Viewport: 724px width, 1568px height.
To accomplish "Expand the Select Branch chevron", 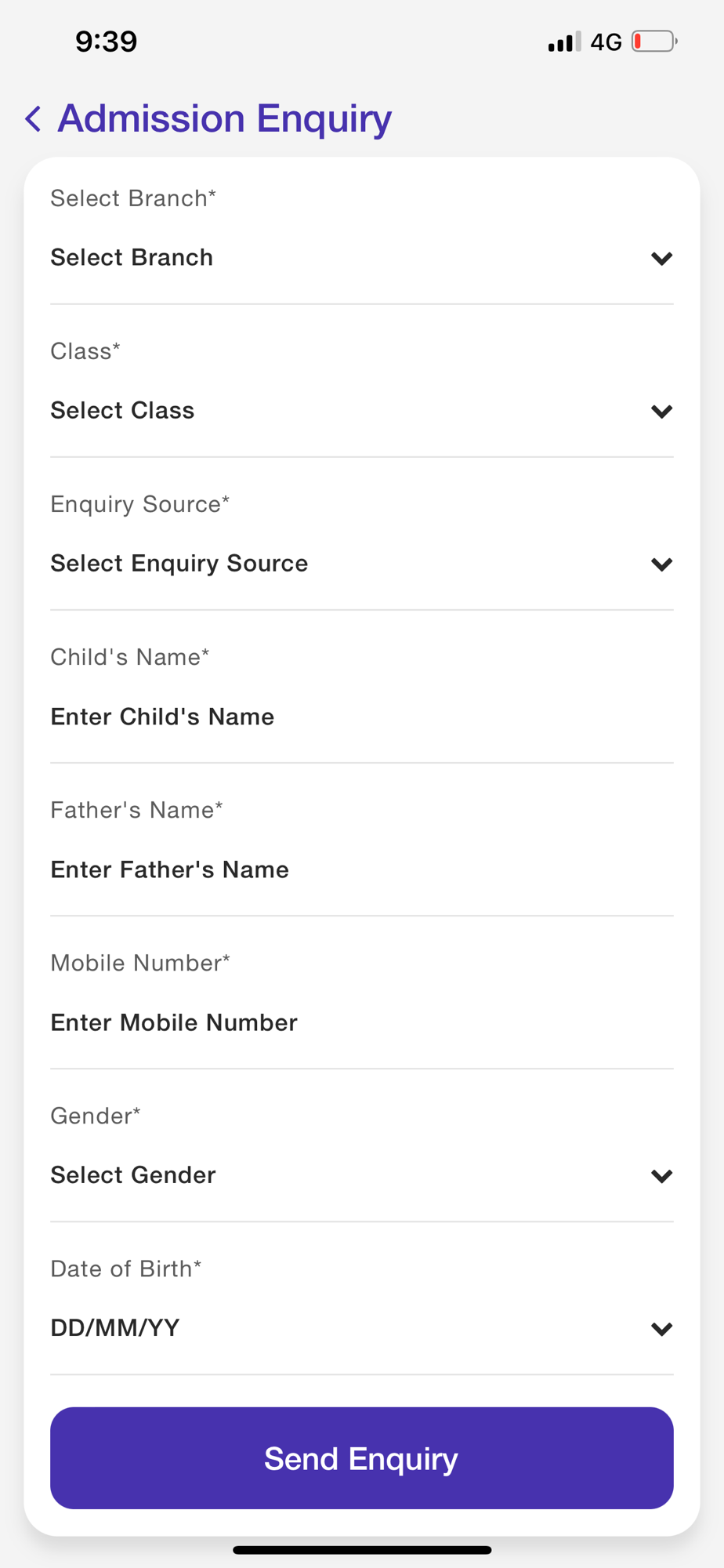I will [661, 259].
